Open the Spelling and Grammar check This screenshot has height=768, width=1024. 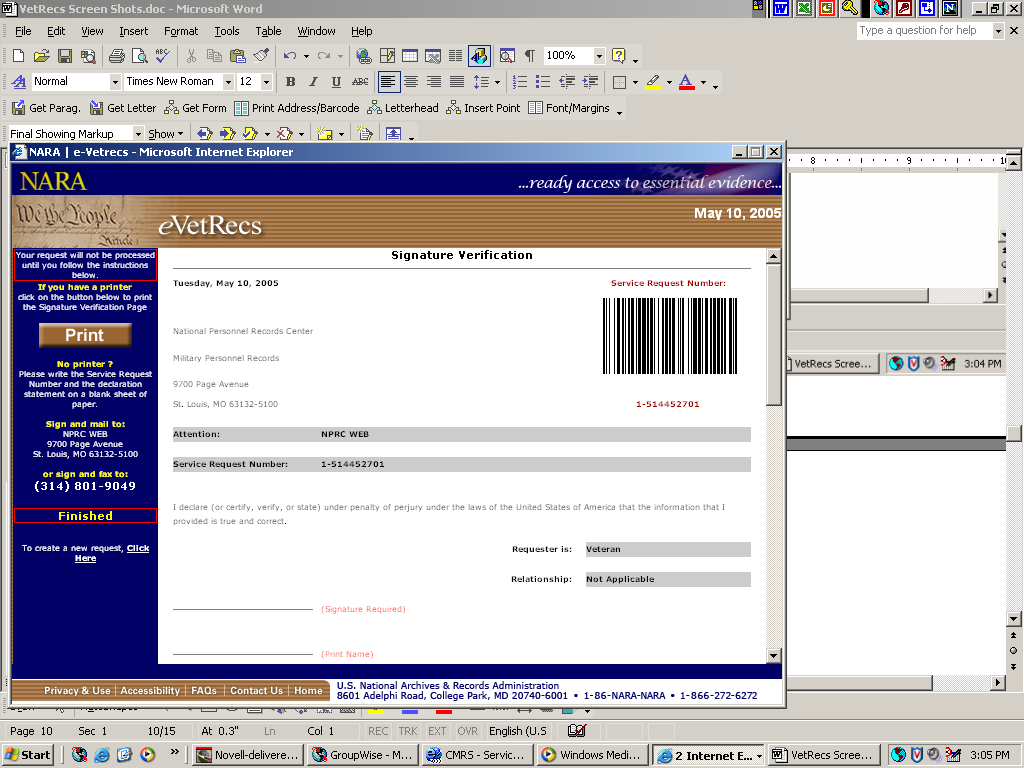pyautogui.click(x=162, y=56)
